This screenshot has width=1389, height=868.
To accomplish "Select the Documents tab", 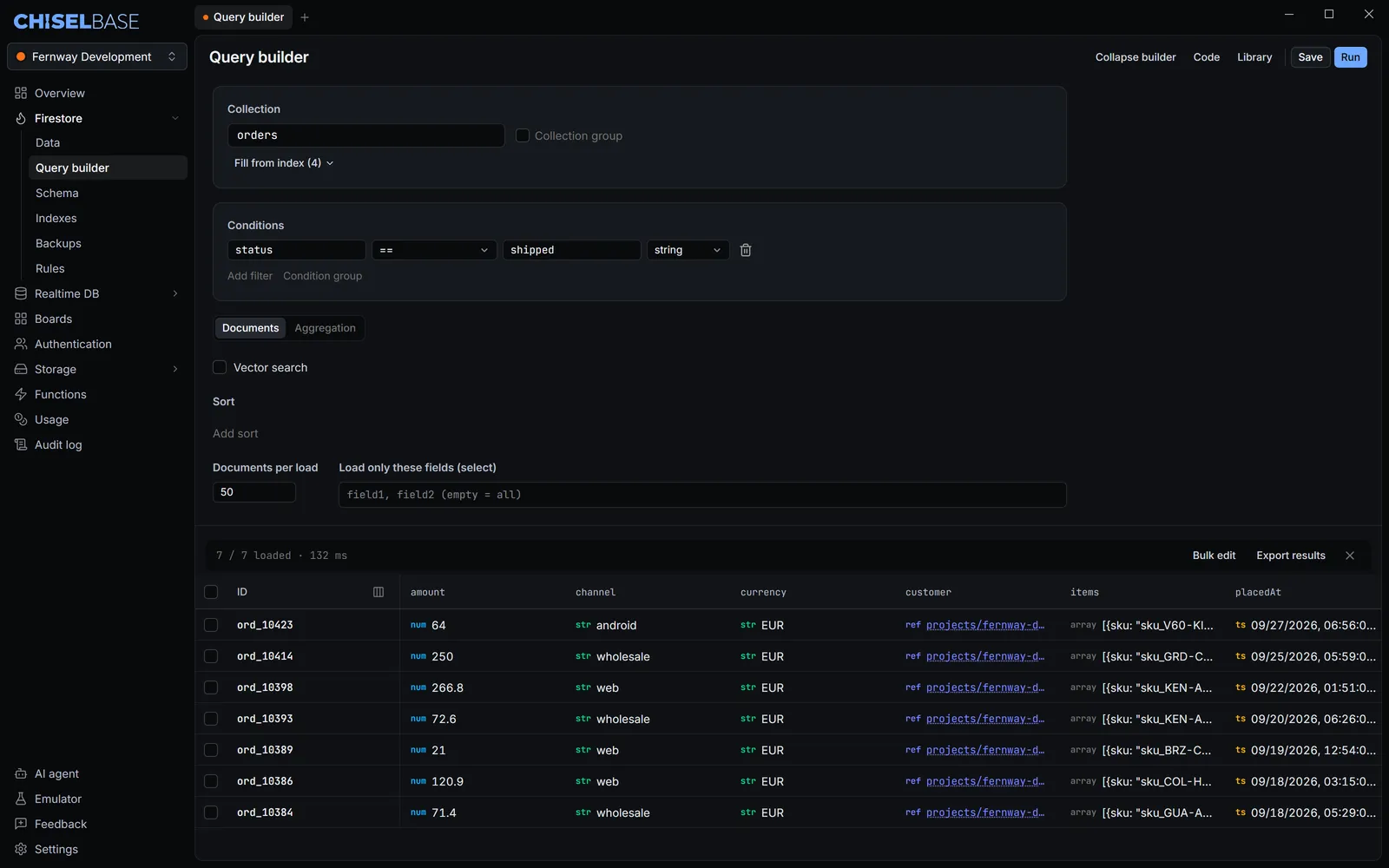I will (x=250, y=328).
